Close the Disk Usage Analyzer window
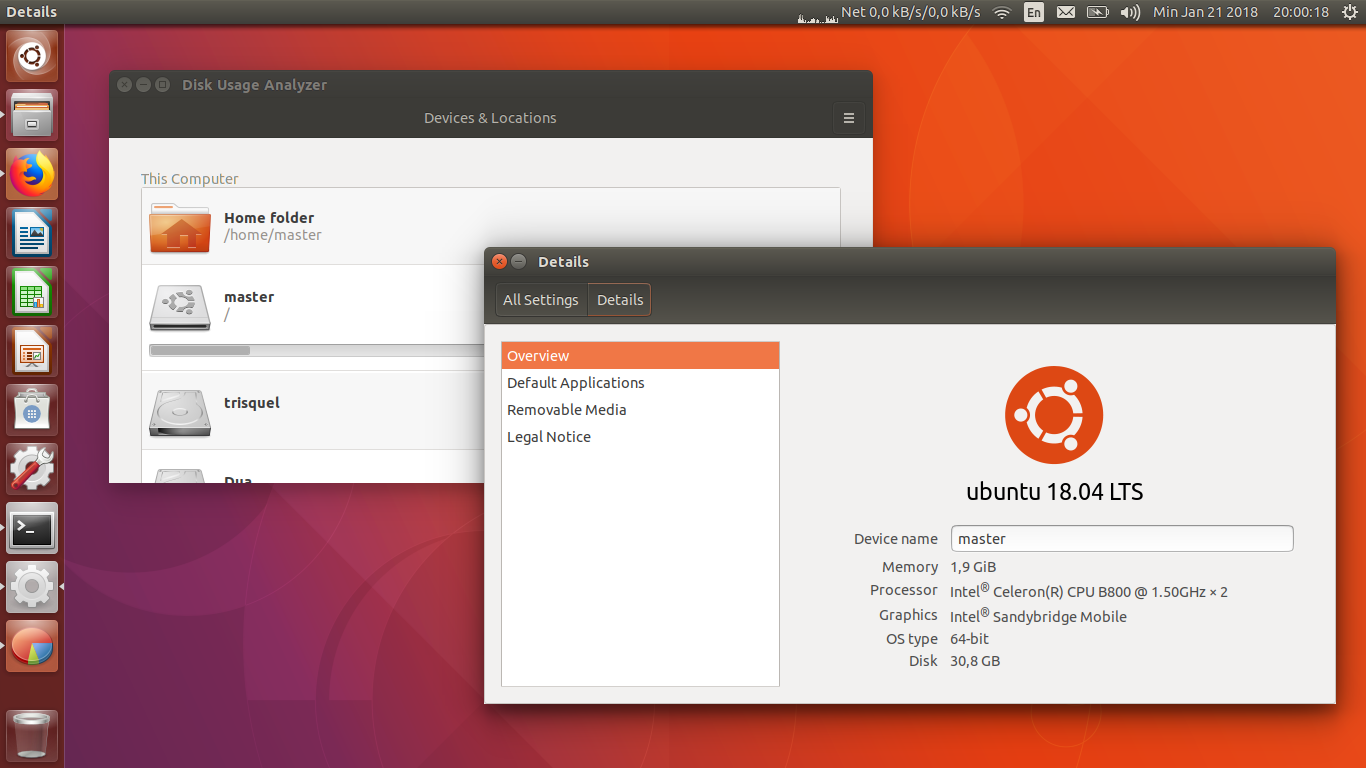Screen dimensions: 1366x768 pyautogui.click(x=124, y=85)
